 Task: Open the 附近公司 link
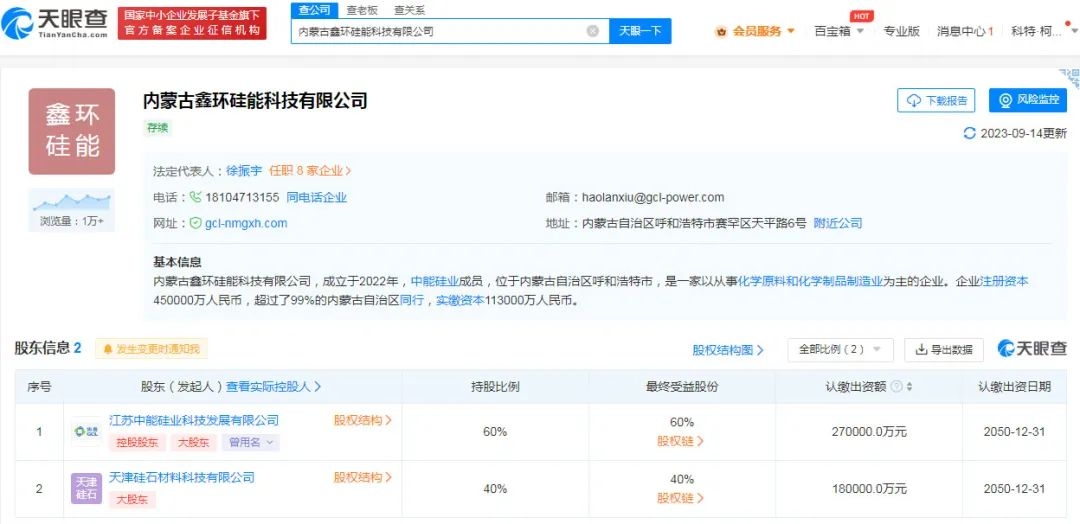[838, 224]
